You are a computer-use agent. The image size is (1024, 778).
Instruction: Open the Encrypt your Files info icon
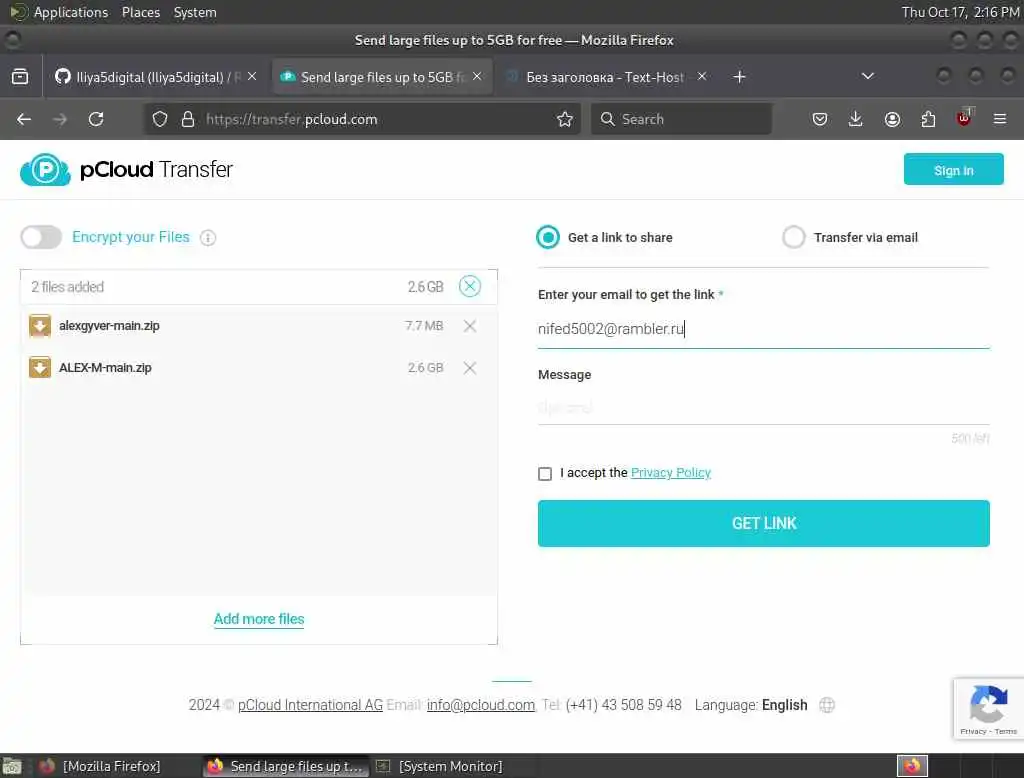(x=208, y=238)
